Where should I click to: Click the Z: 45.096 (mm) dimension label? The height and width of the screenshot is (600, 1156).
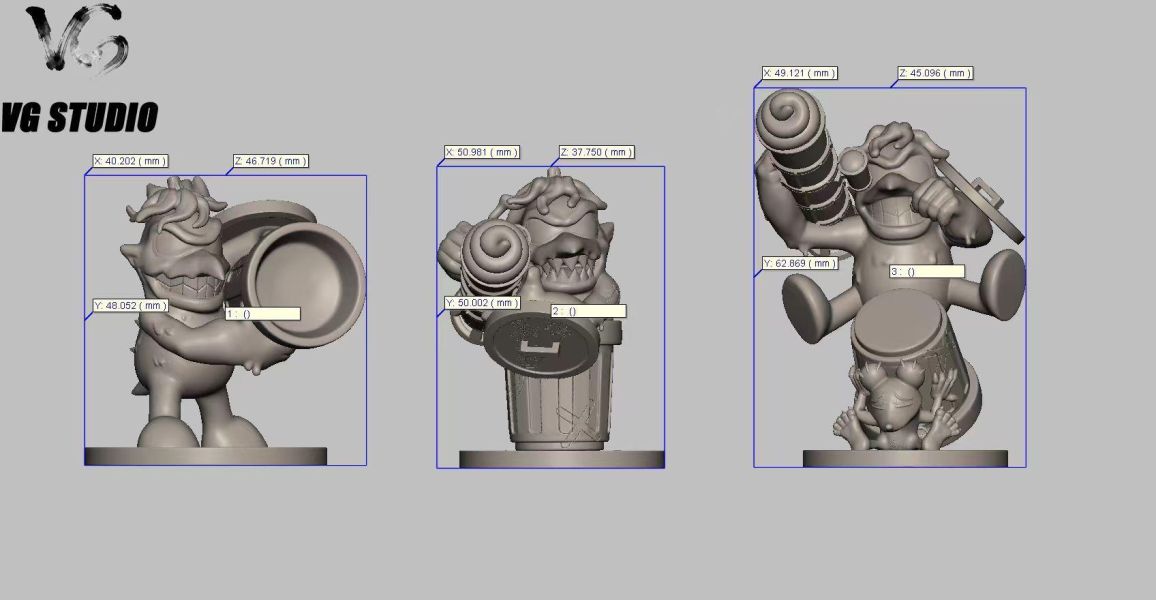point(936,73)
